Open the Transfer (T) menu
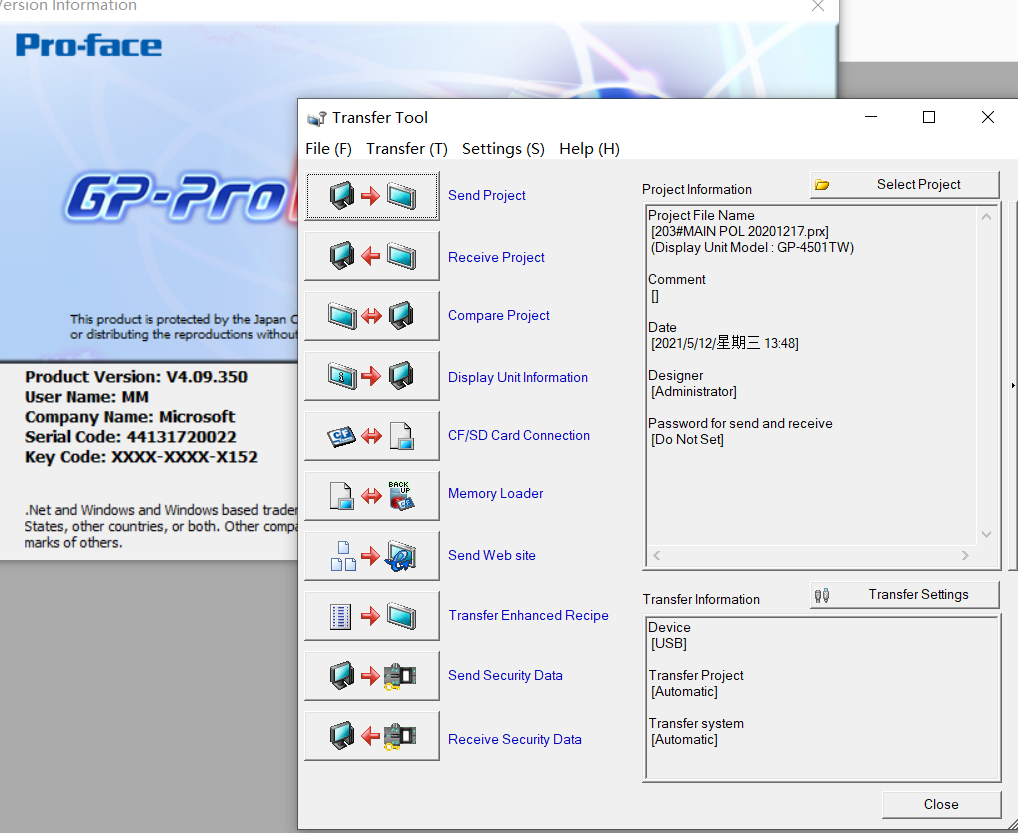 click(406, 149)
